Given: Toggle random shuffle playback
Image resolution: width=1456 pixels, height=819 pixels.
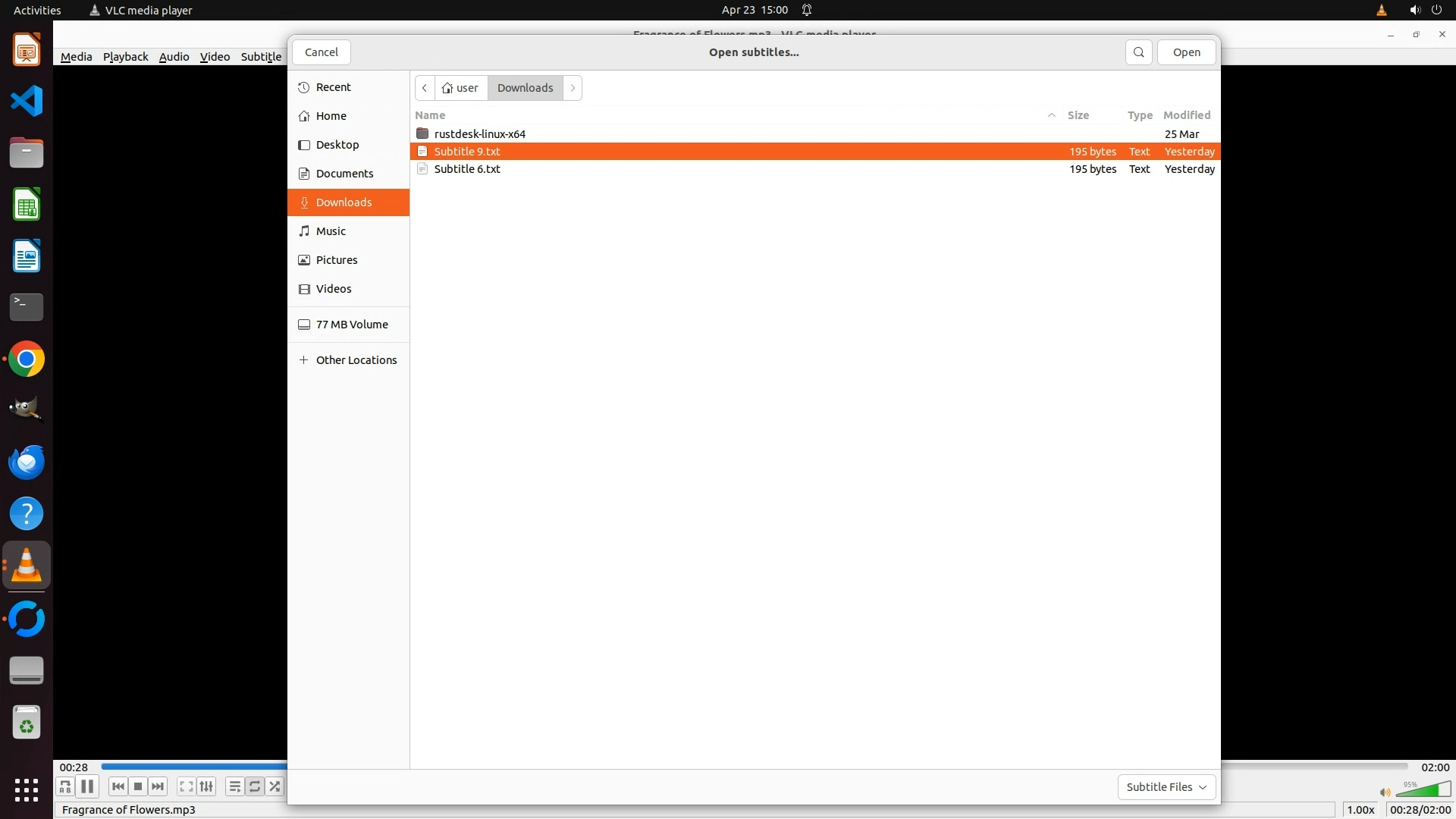Looking at the screenshot, I should point(275,786).
